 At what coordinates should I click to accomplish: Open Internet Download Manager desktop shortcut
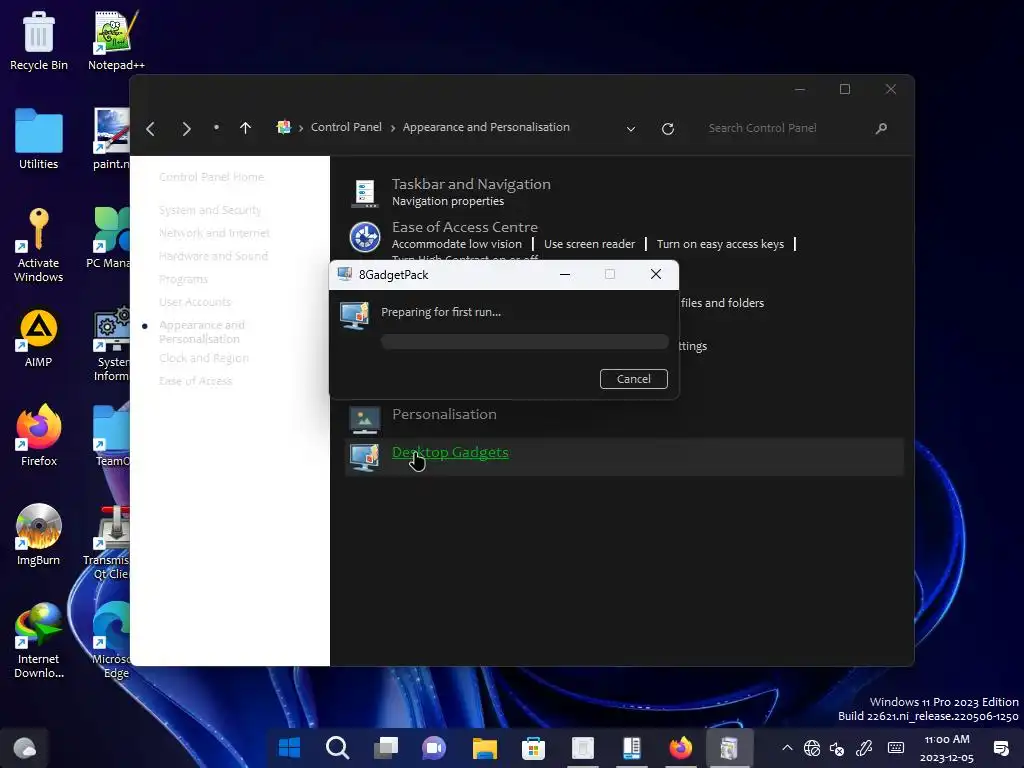click(x=39, y=641)
